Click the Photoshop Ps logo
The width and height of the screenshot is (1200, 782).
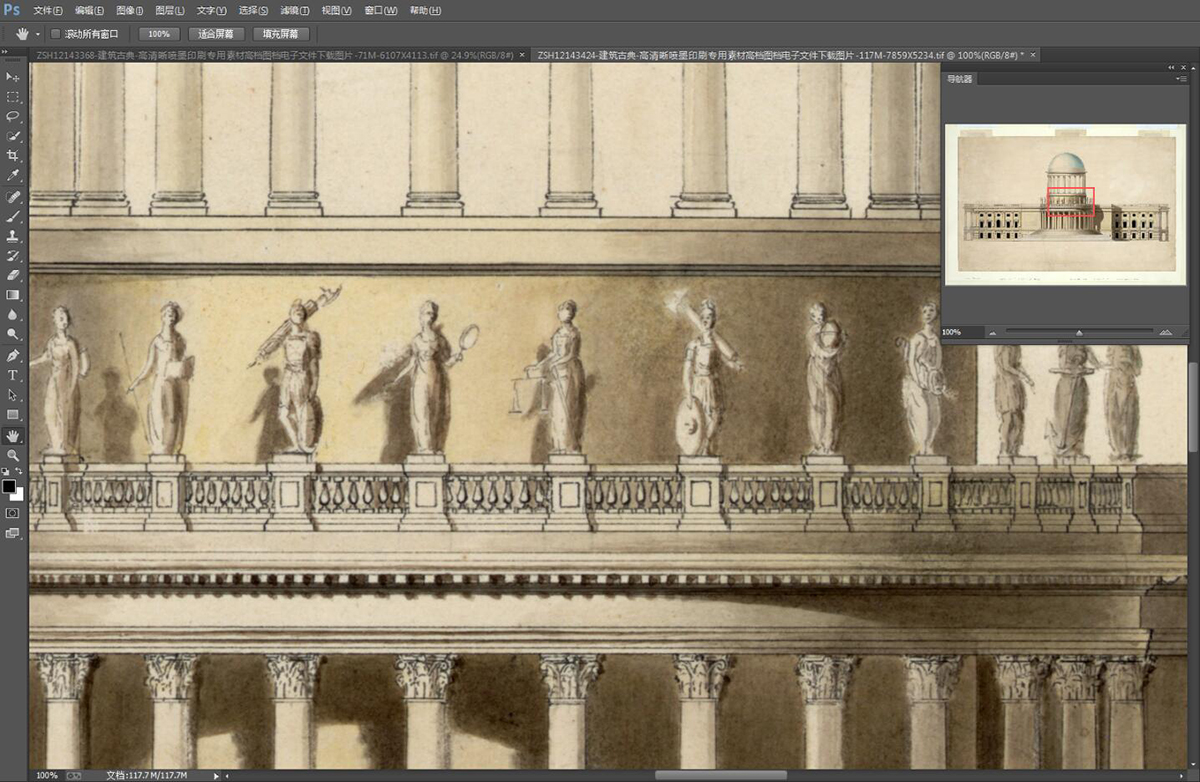click(12, 10)
